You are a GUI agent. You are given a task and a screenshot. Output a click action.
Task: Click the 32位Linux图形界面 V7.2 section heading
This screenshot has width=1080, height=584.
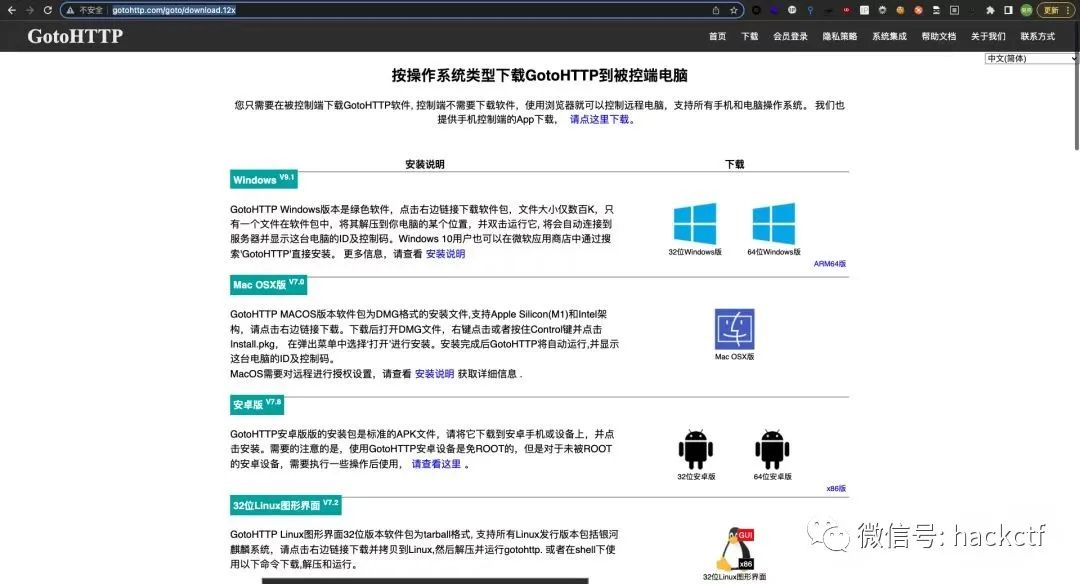[286, 505]
